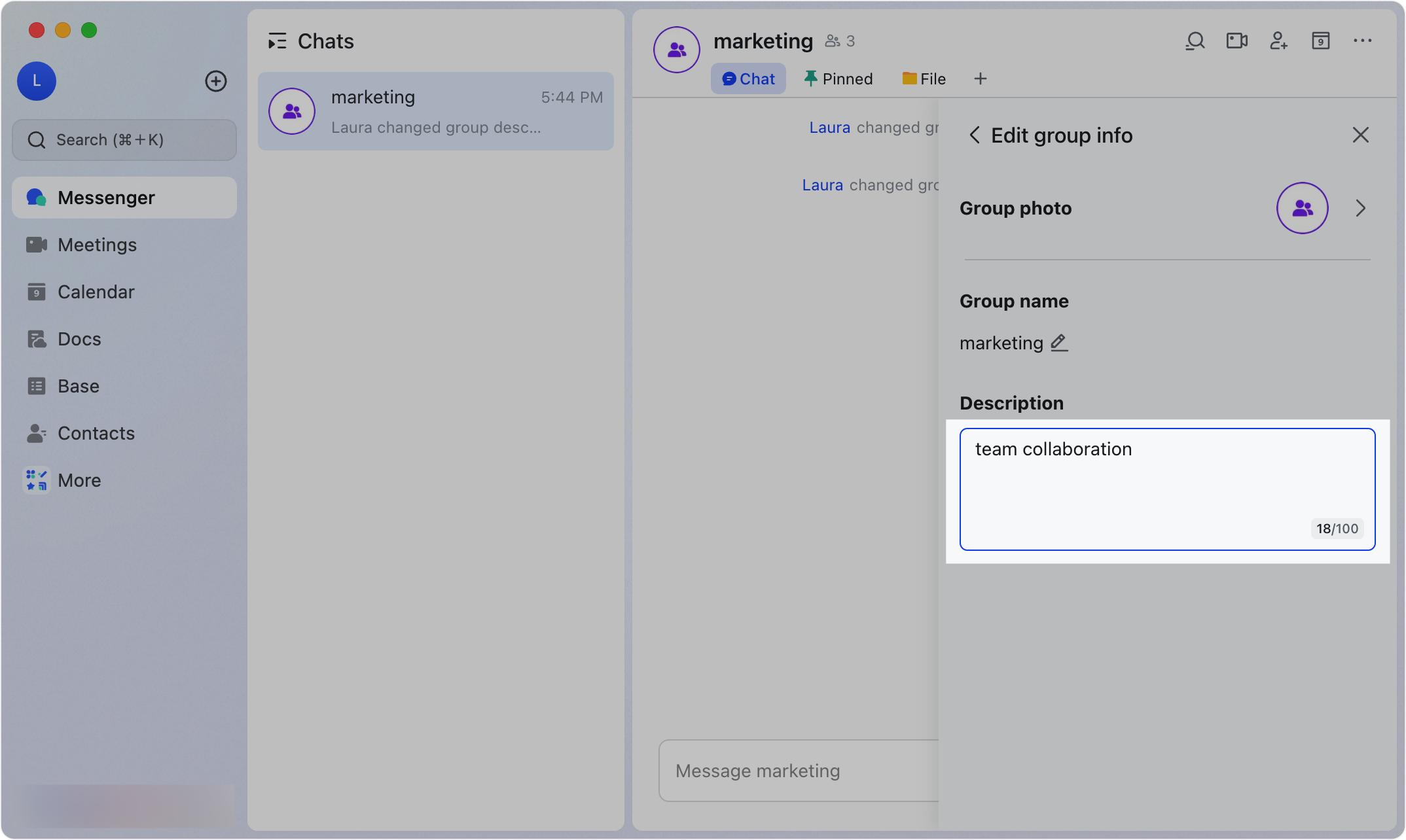
Task: Go back from Edit group info
Action: [974, 135]
